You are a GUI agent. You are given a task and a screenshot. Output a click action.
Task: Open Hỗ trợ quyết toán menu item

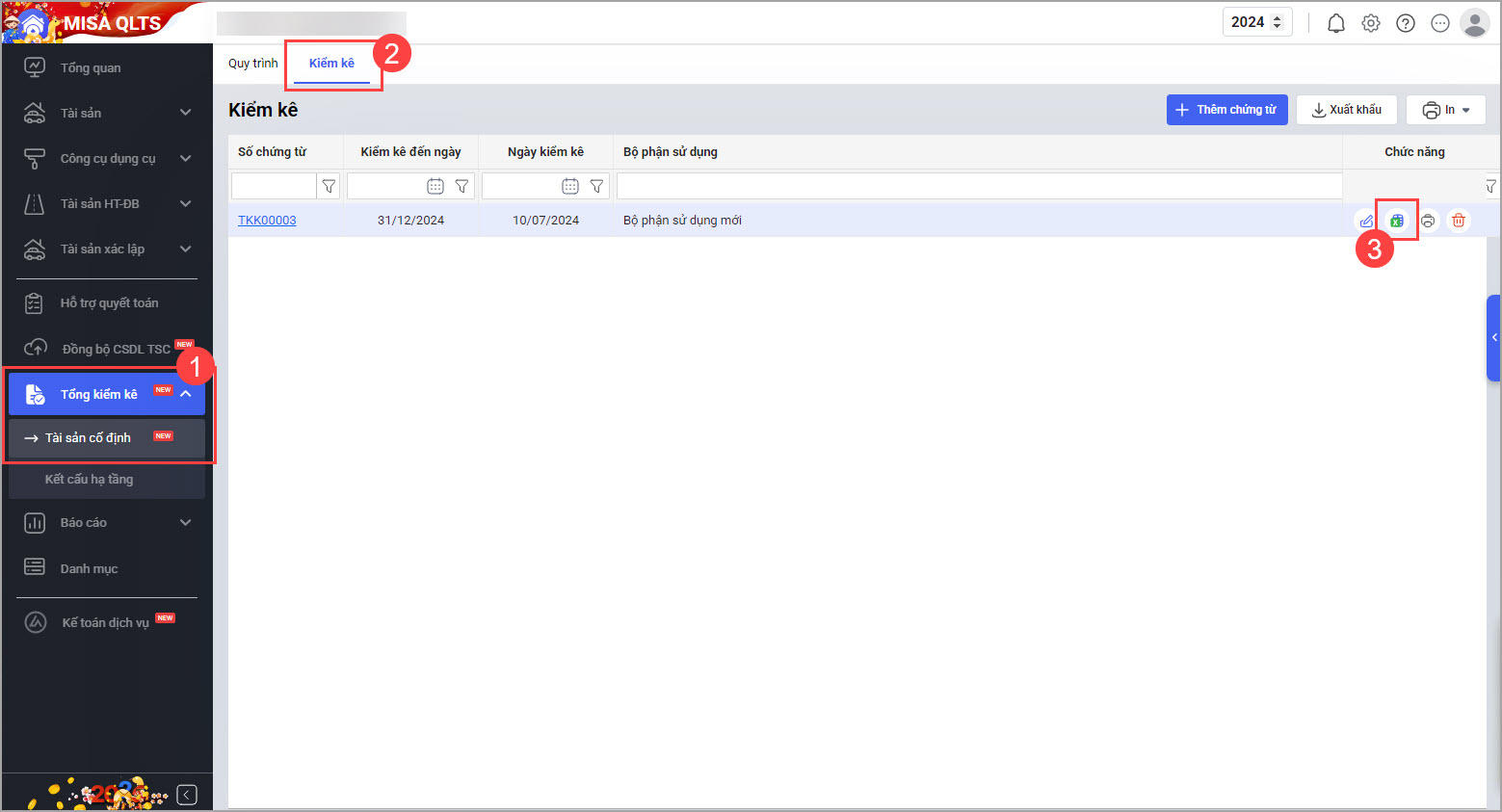[x=107, y=302]
